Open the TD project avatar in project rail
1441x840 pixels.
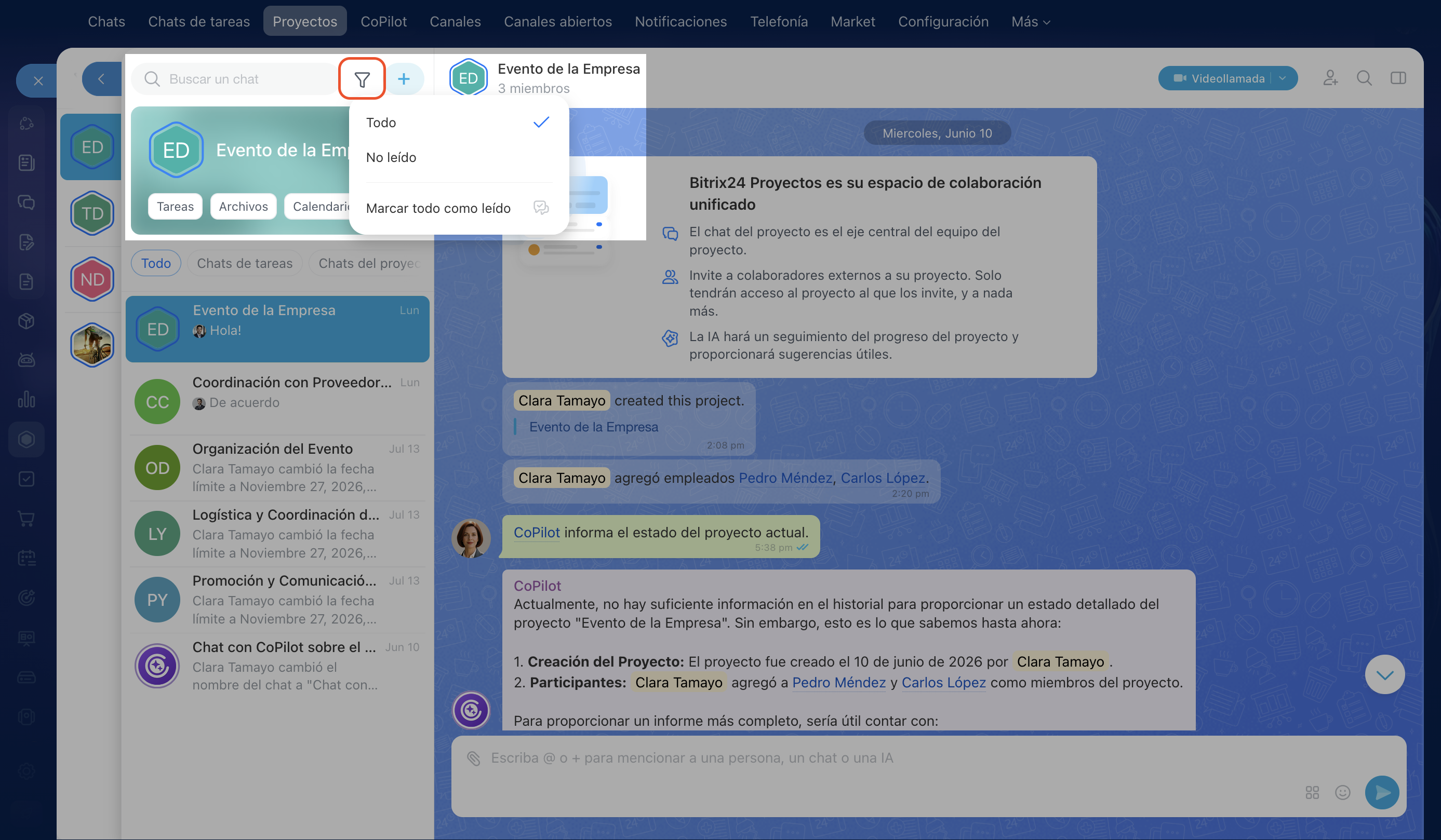click(x=92, y=213)
